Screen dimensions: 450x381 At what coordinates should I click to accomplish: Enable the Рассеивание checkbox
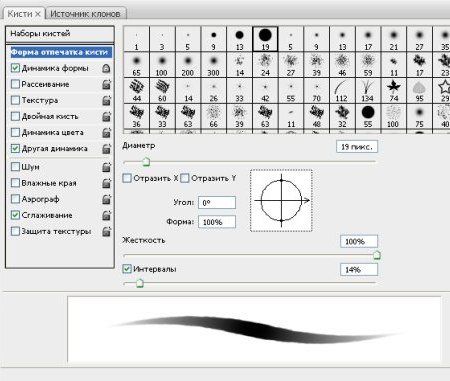tap(15, 84)
